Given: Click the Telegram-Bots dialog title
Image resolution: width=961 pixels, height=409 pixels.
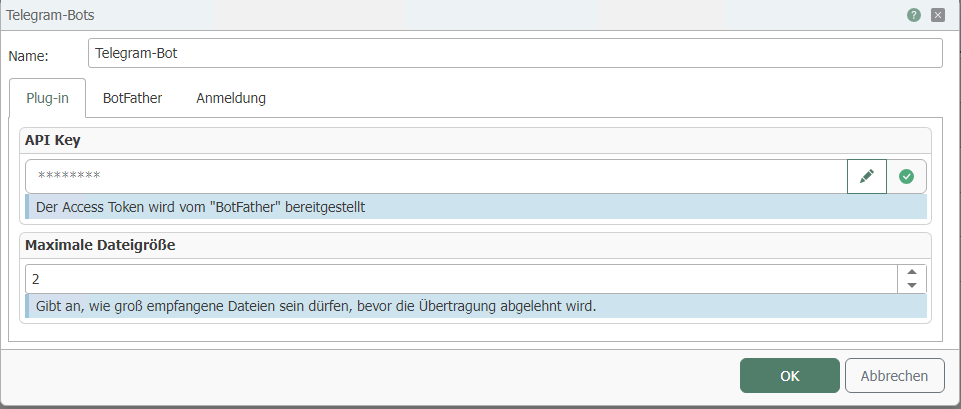Looking at the screenshot, I should click(x=50, y=15).
